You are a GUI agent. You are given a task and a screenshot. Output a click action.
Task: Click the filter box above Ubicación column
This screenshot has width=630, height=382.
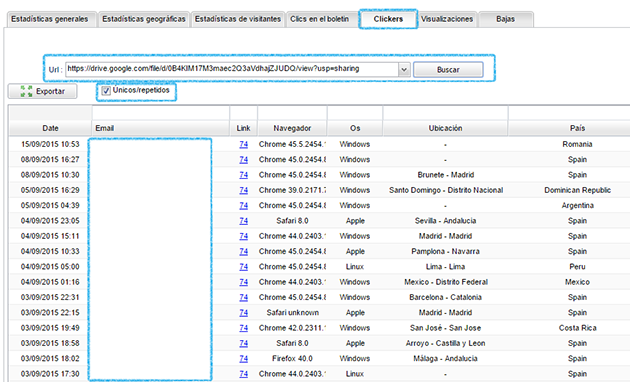(445, 113)
